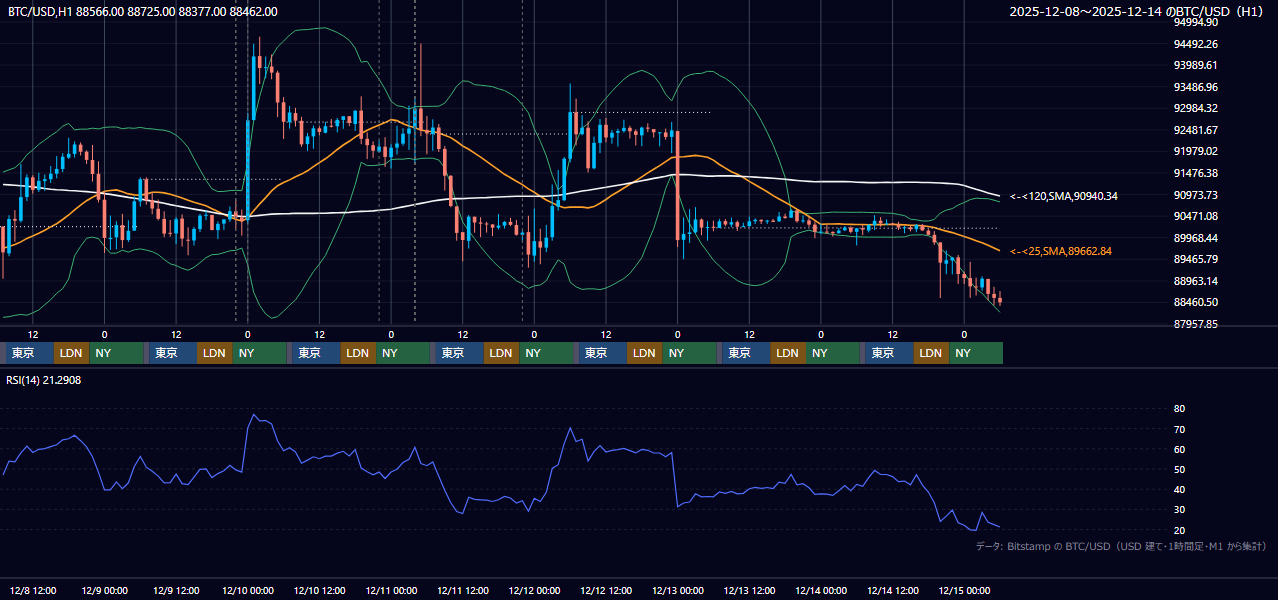The height and width of the screenshot is (600, 1278).
Task: Select the 2025-12-08〜2025-12-14 date range title
Action: tap(1138, 12)
